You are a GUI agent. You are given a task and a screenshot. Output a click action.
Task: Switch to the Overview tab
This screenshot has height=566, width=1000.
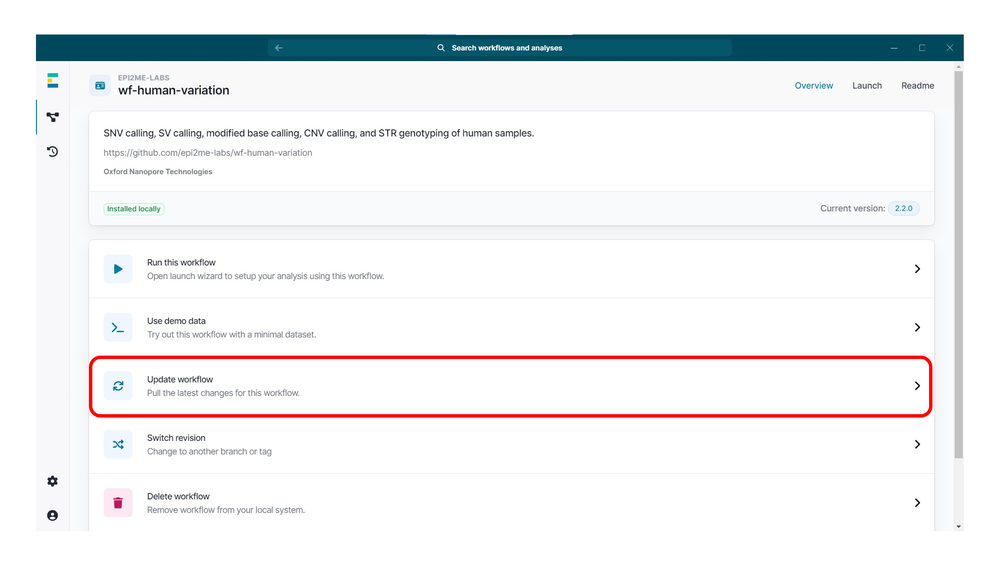point(814,86)
